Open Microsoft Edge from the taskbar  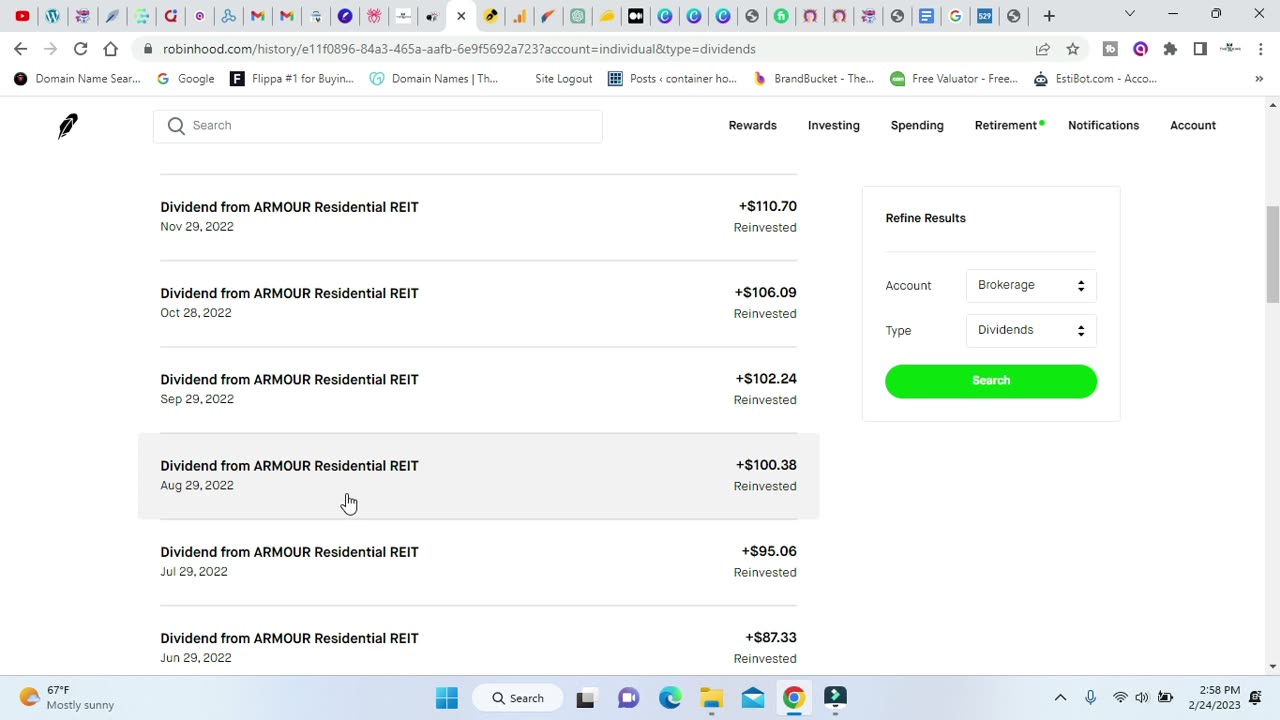(x=670, y=698)
